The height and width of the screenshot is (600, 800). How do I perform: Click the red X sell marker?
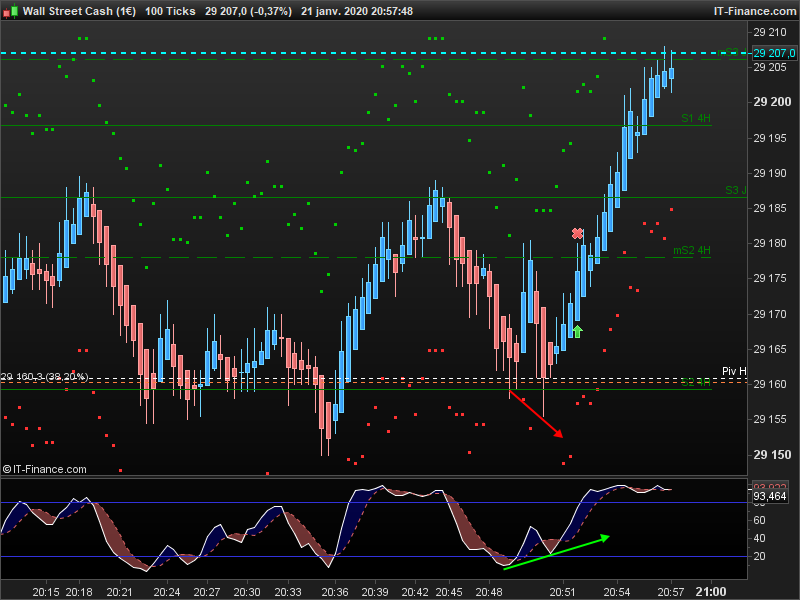click(577, 234)
